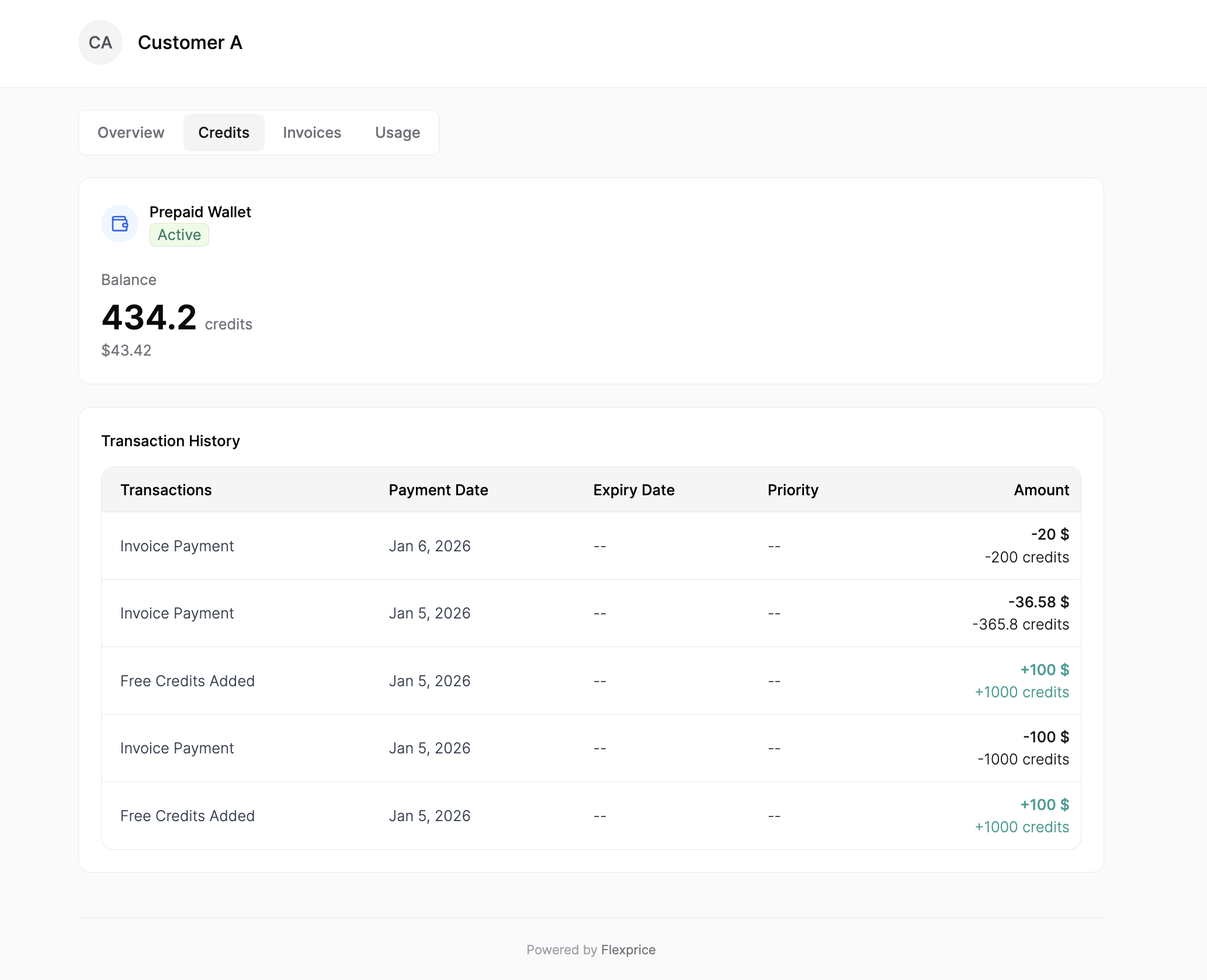Open the Flexprice link in footer
1207x980 pixels.
628,950
